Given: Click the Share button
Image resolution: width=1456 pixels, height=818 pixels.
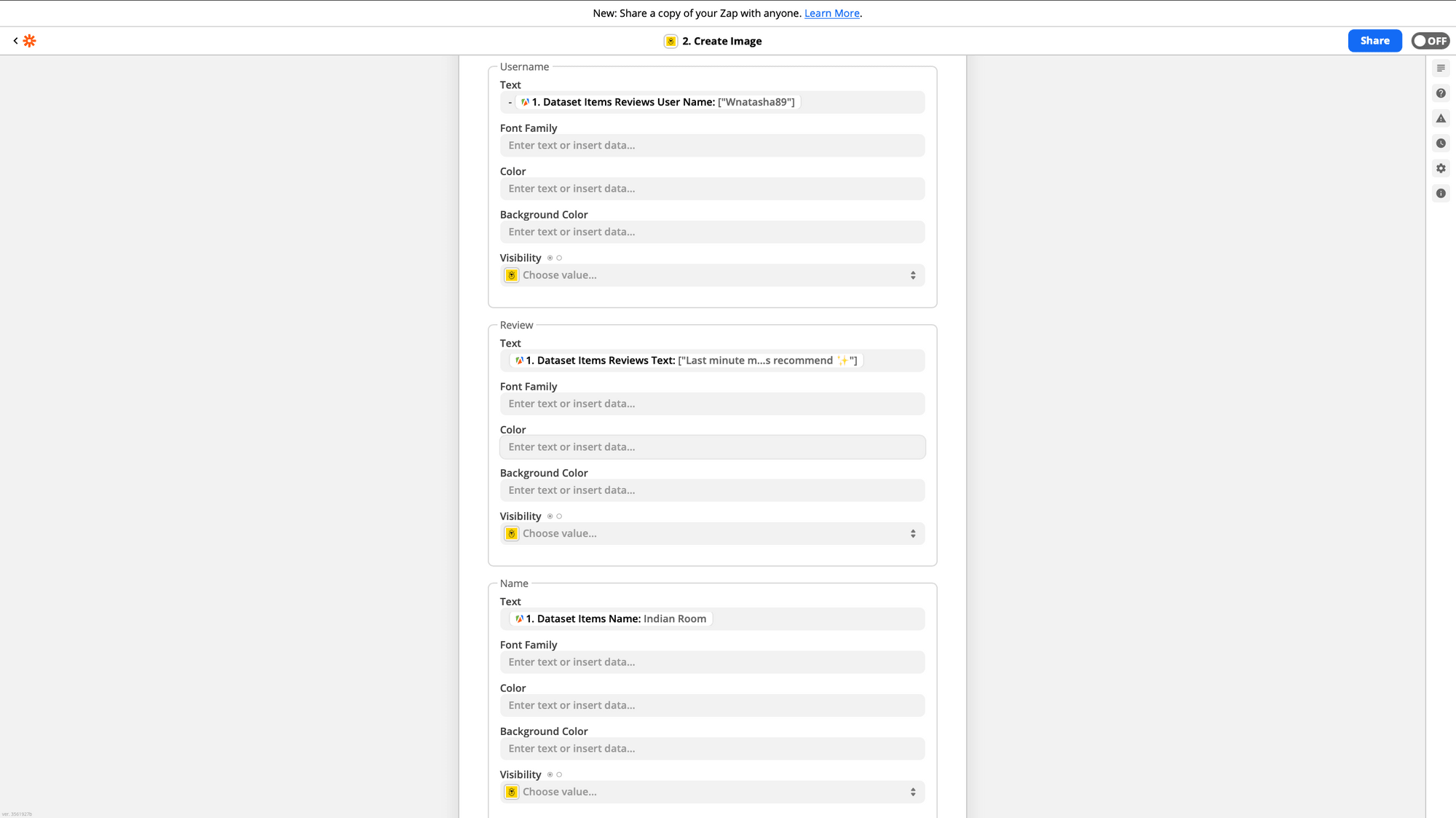Looking at the screenshot, I should point(1374,41).
